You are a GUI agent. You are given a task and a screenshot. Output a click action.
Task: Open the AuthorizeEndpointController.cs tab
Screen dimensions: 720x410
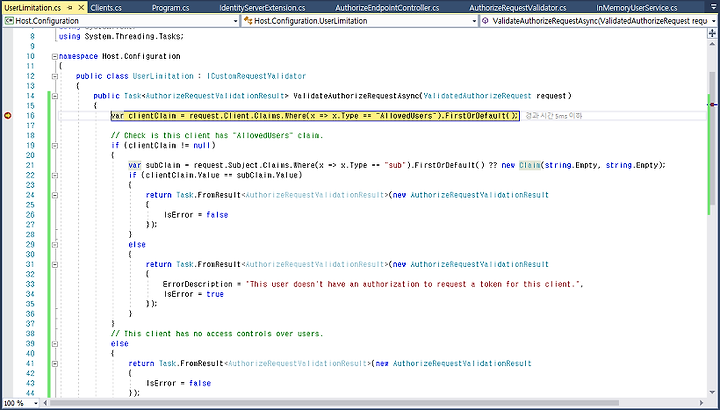pos(387,8)
